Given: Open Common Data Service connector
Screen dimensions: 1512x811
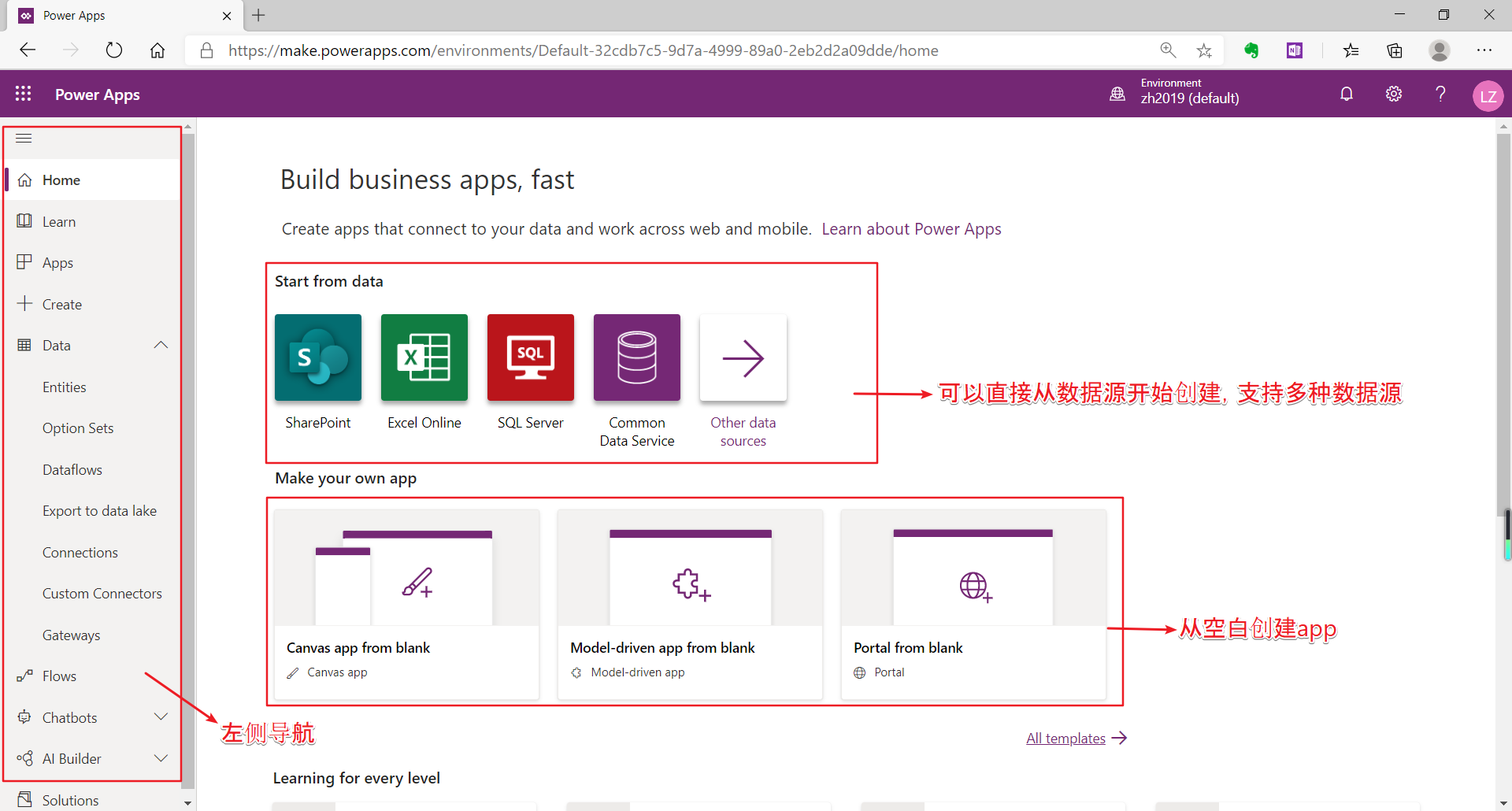Looking at the screenshot, I should (636, 357).
